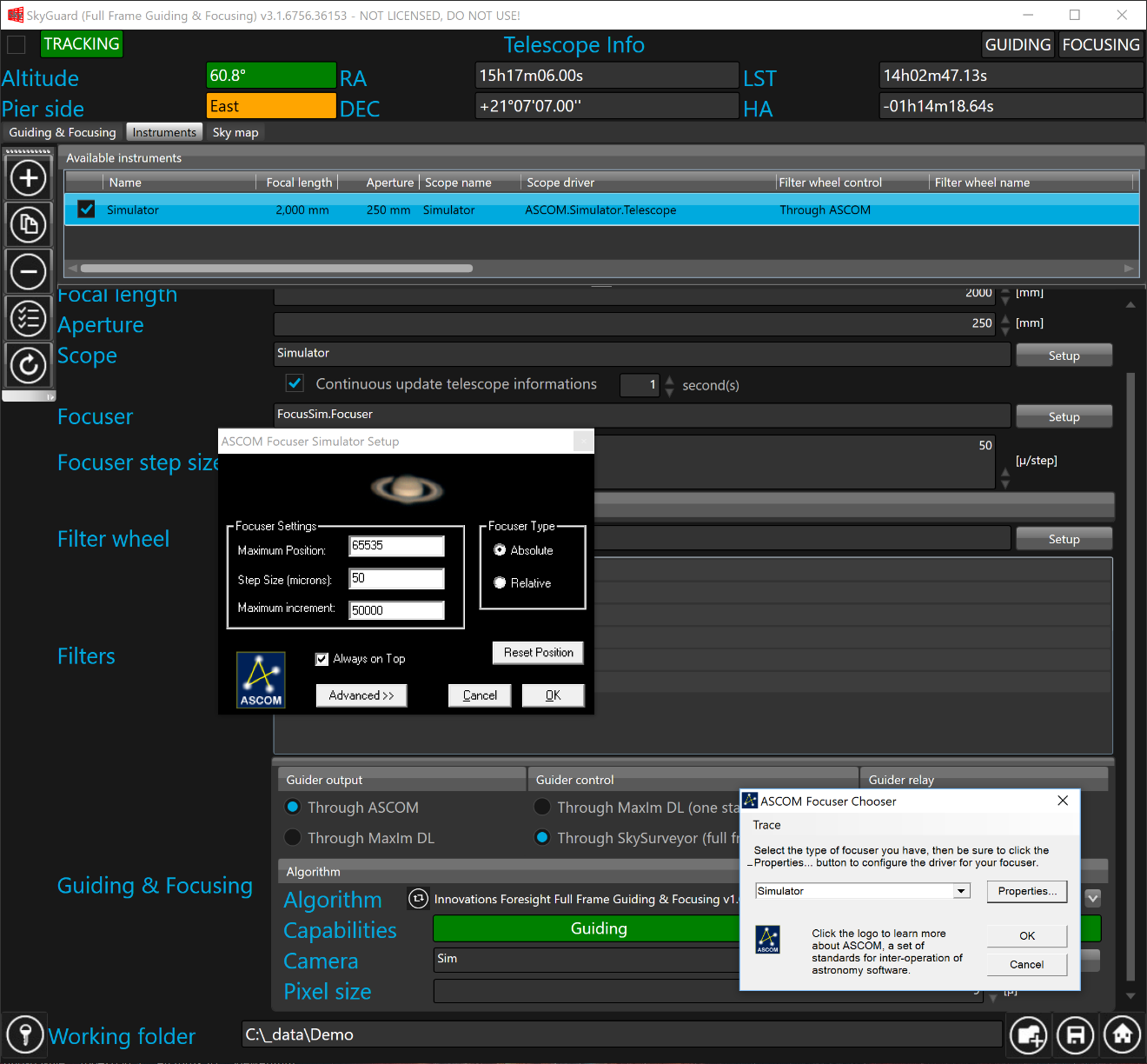
Task: Click Setup next to Scope
Action: (x=1064, y=355)
